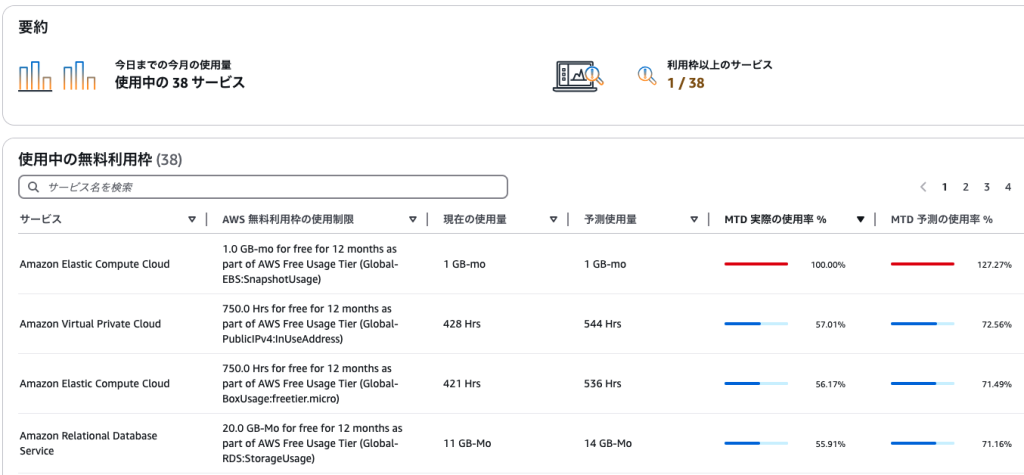
Task: Click the 使用中の無料利用枠 (38) heading
Action: (100, 159)
